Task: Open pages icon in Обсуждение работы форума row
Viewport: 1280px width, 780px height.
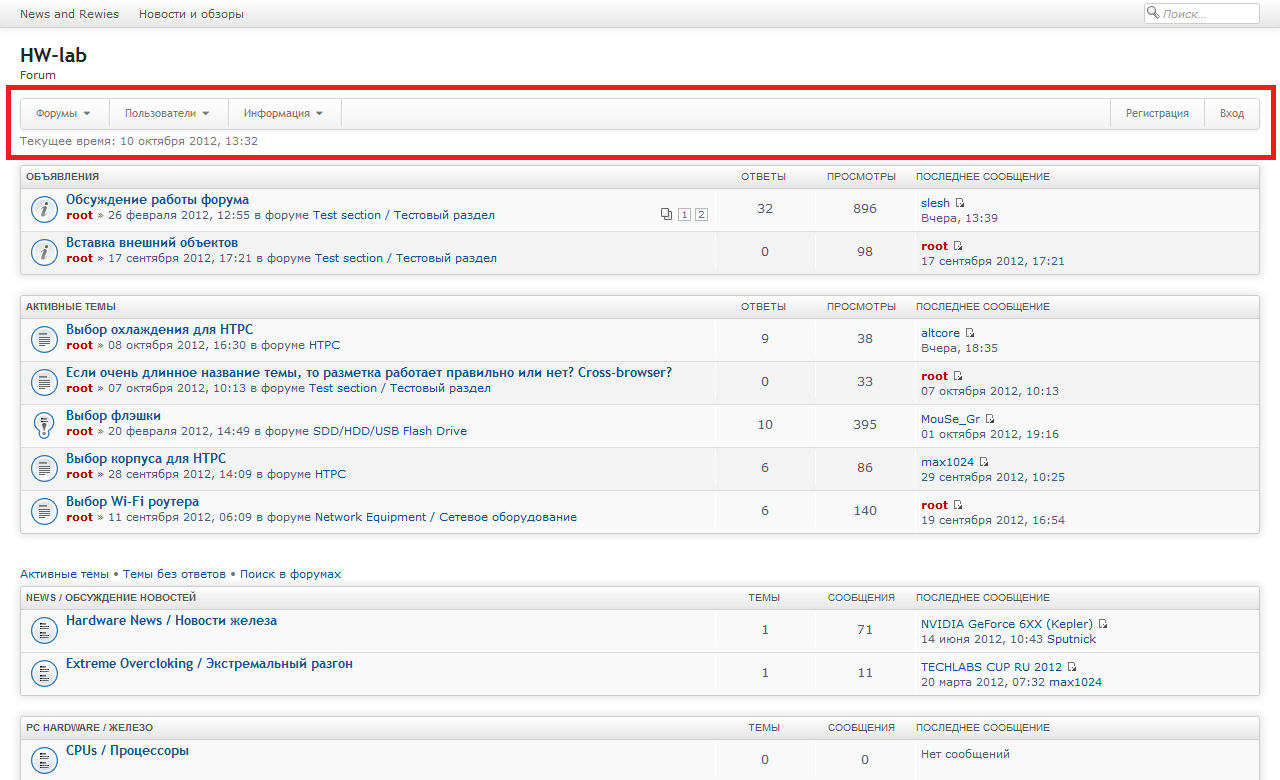Action: coord(667,214)
